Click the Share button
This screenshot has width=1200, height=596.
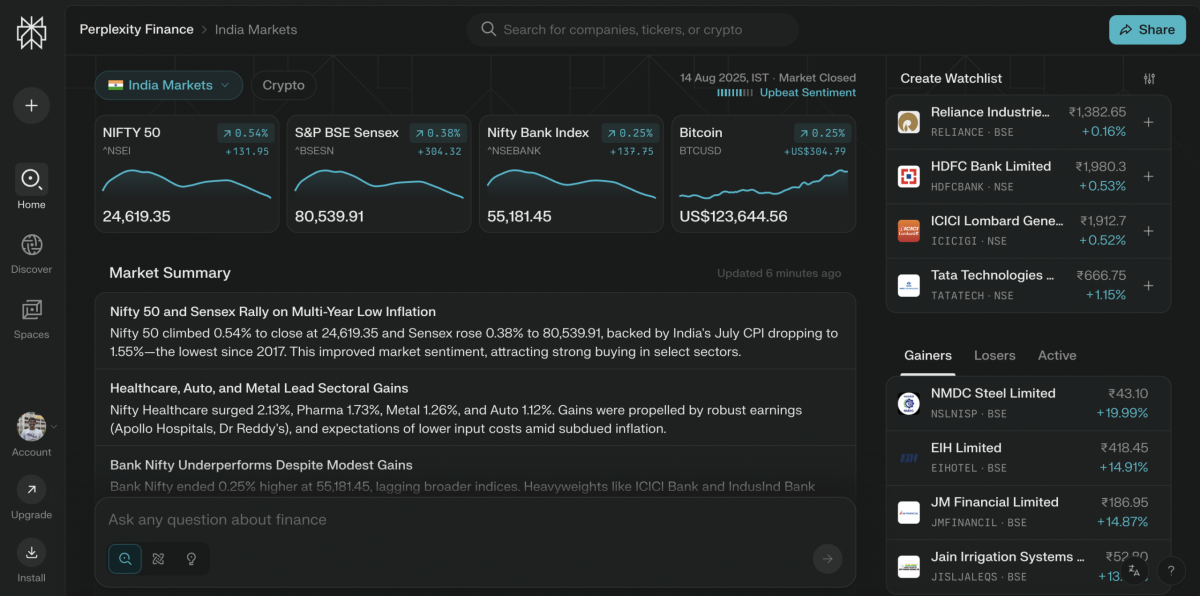point(1147,29)
